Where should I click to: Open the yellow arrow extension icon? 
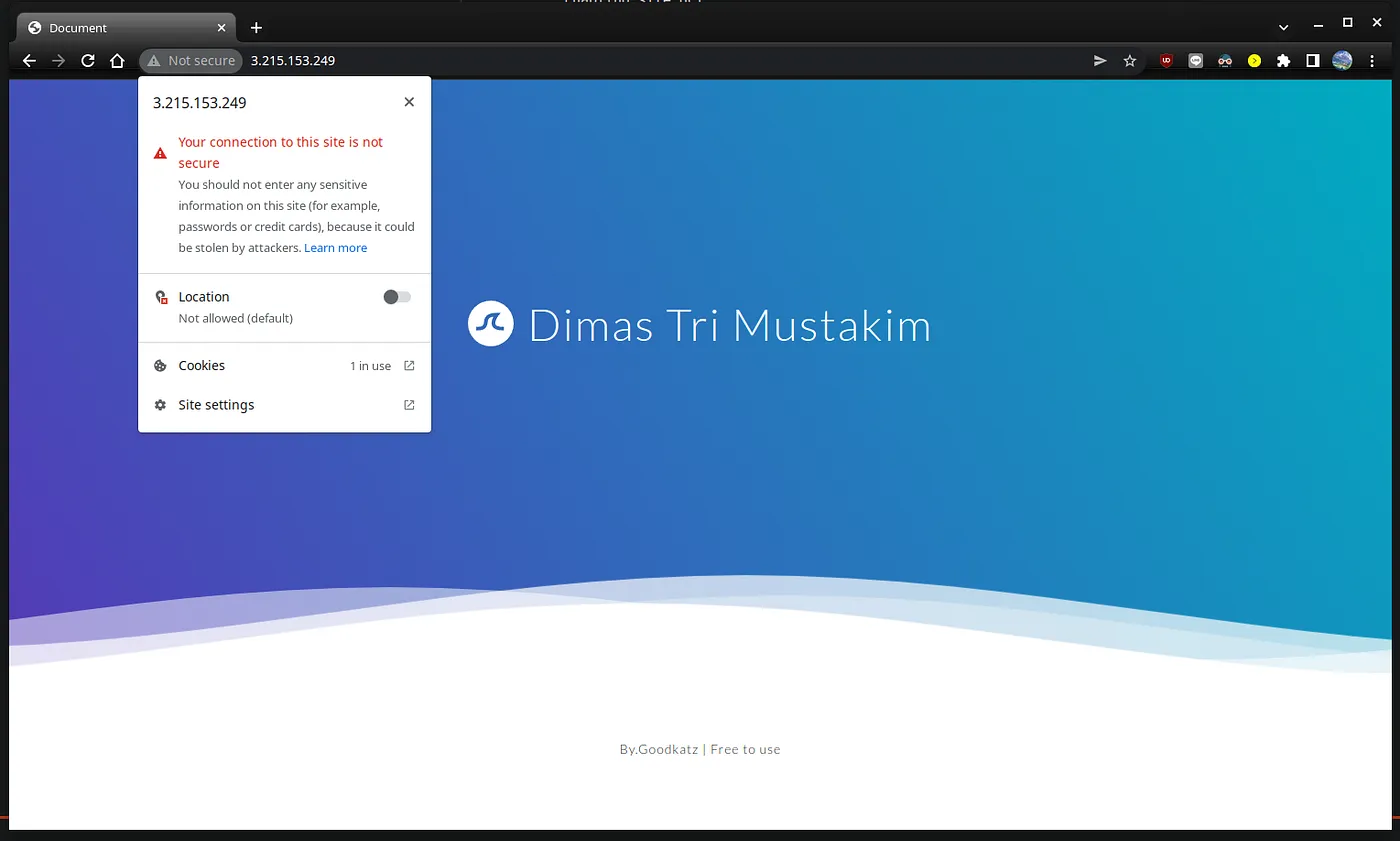(x=1254, y=60)
